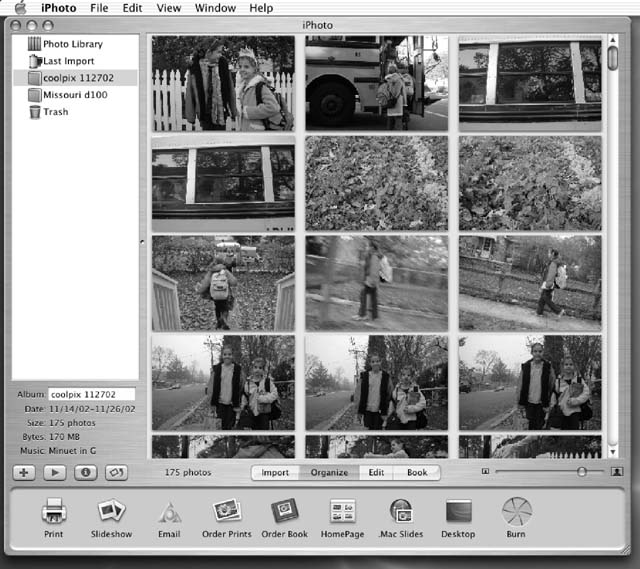640x569 pixels.
Task: Switch to Book mode
Action: (417, 473)
